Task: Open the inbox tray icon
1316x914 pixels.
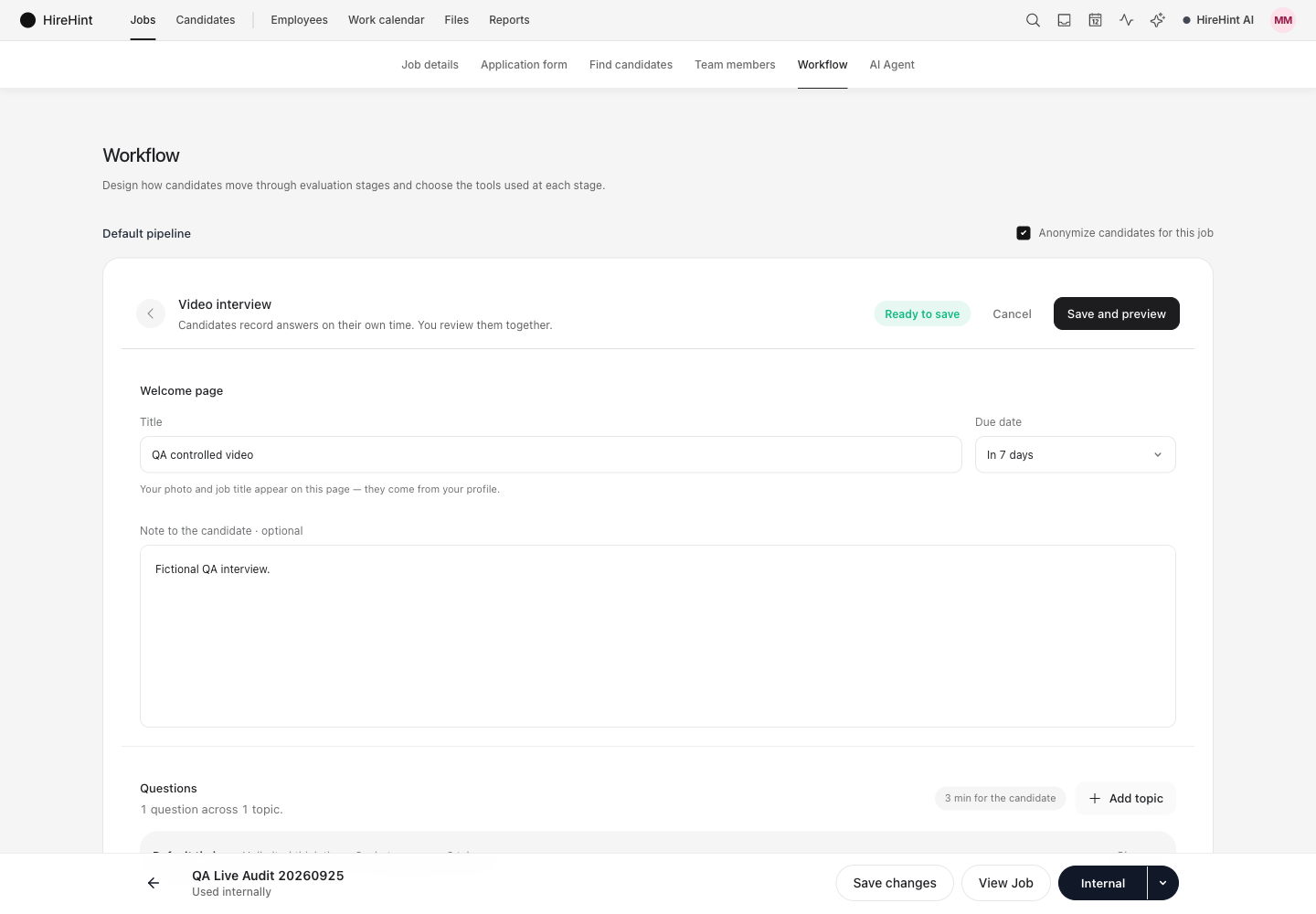Action: point(1064,20)
